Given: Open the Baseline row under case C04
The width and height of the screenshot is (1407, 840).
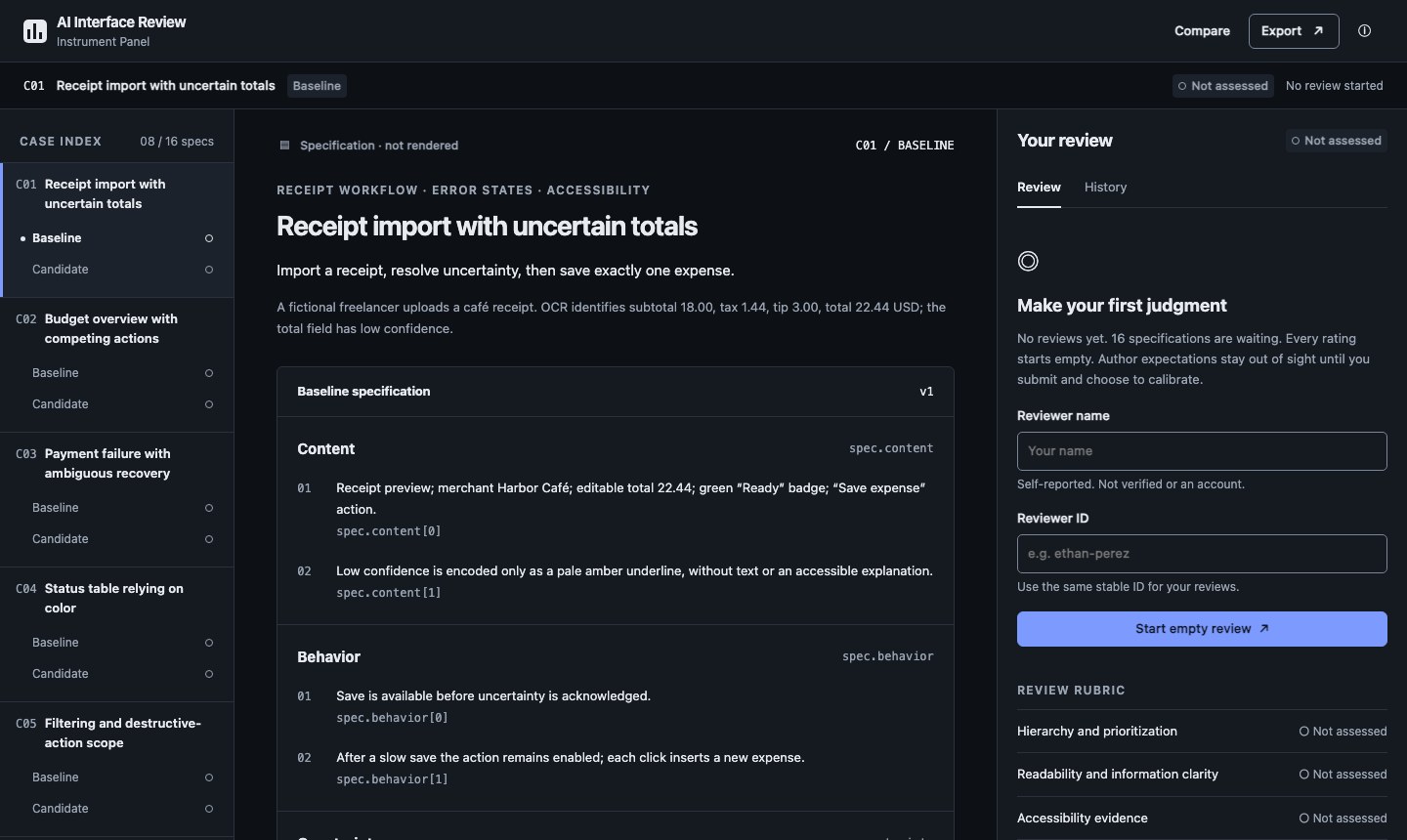Looking at the screenshot, I should [x=117, y=643].
